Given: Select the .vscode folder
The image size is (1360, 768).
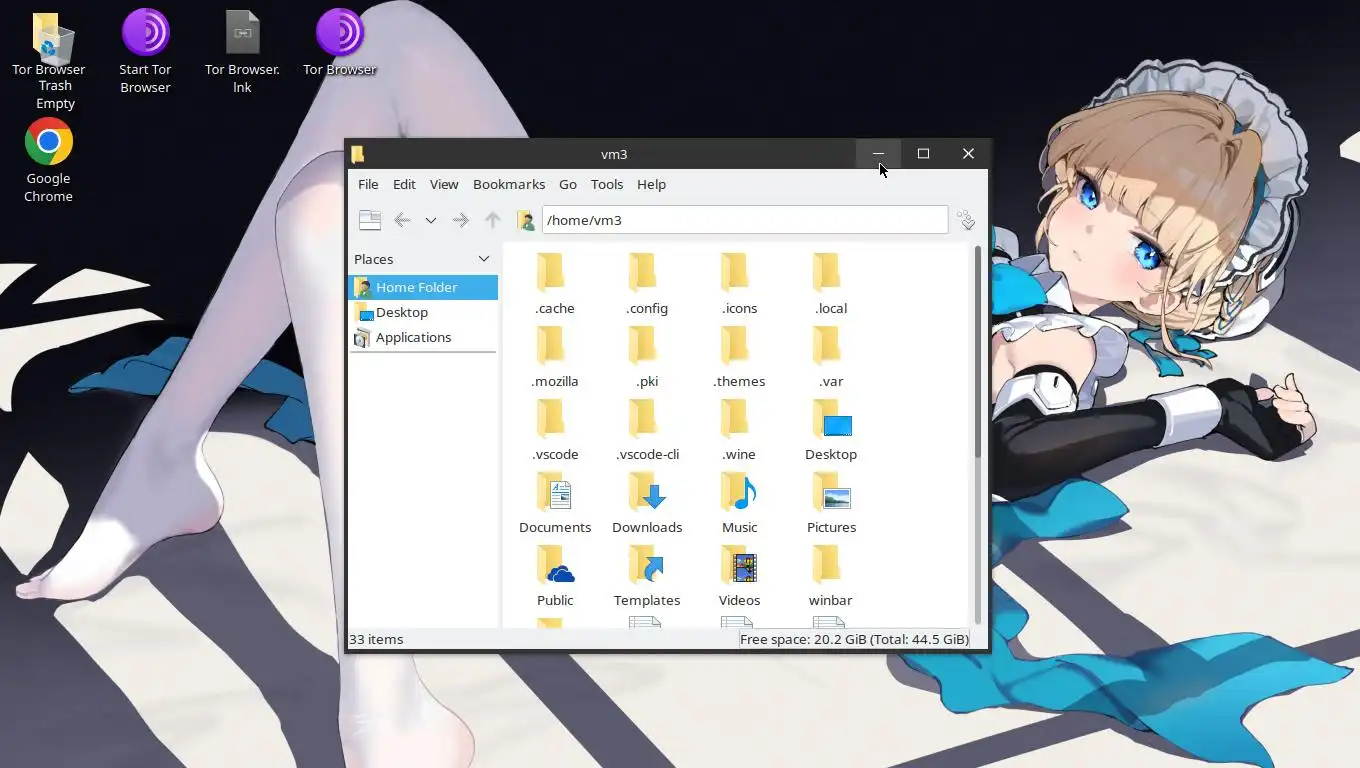Looking at the screenshot, I should click(555, 430).
